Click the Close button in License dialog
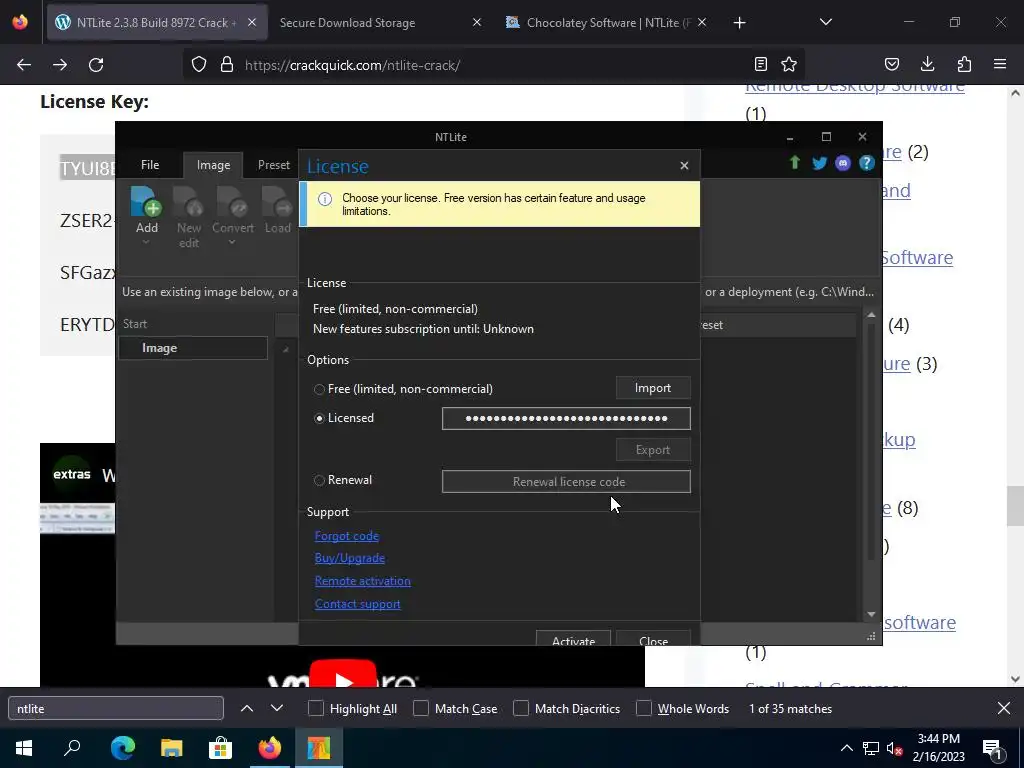1024x768 pixels. pyautogui.click(x=654, y=638)
